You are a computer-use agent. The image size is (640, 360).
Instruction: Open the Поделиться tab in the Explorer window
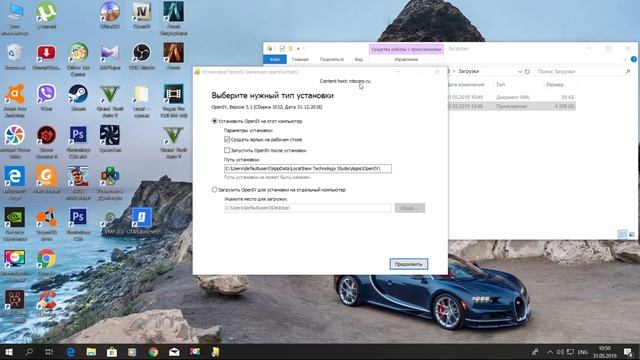(331, 60)
